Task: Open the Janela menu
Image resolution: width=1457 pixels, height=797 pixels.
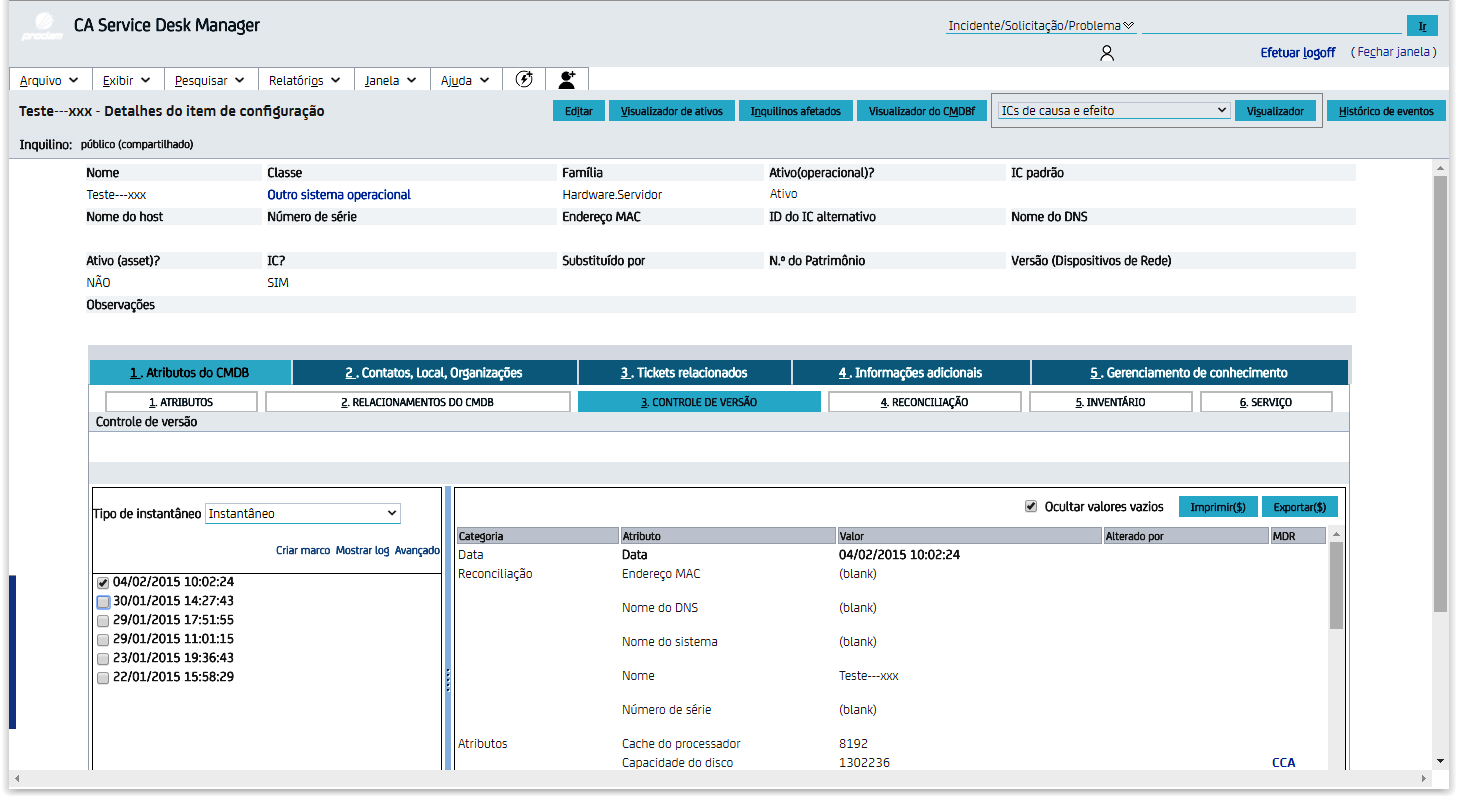Action: click(x=391, y=80)
